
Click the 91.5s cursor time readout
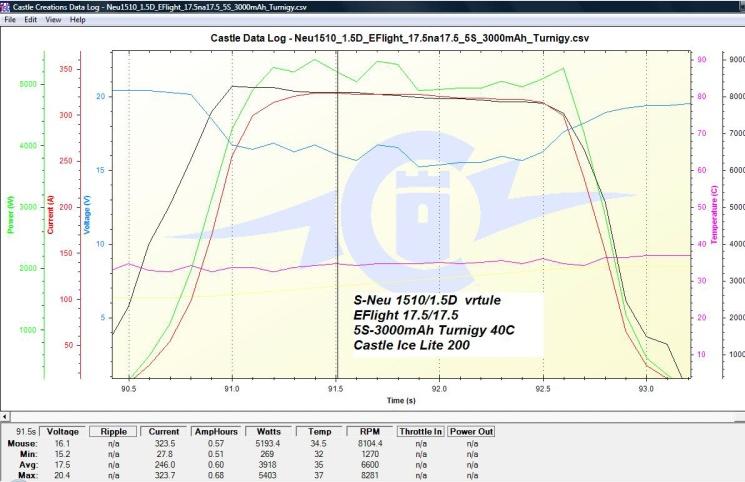(26, 432)
